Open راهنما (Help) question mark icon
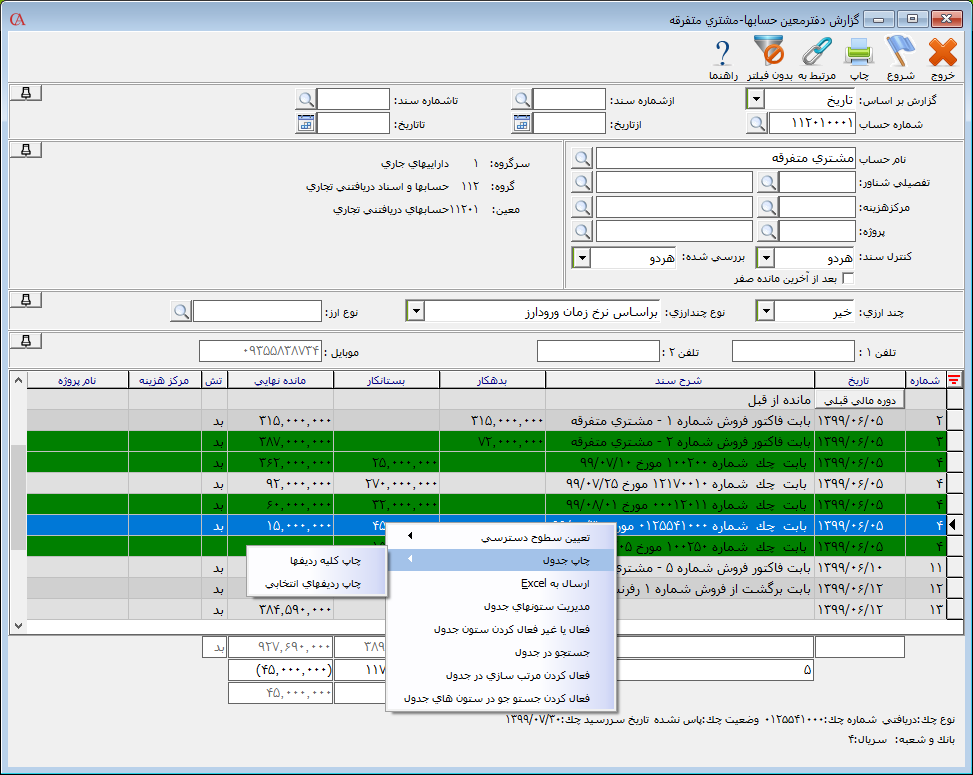Image resolution: width=973 pixels, height=775 pixels. click(723, 52)
